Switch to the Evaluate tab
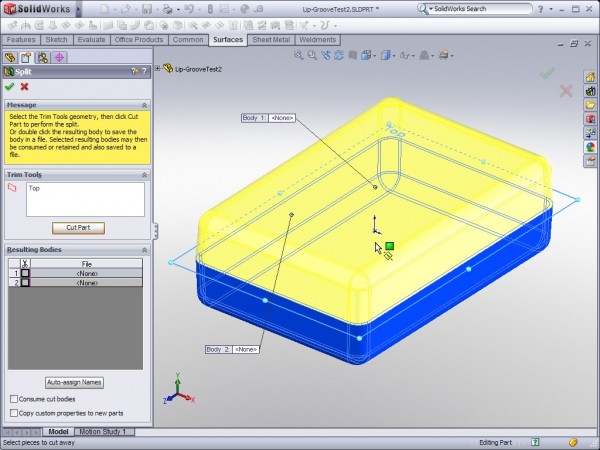The width and height of the screenshot is (600, 450). [x=91, y=40]
